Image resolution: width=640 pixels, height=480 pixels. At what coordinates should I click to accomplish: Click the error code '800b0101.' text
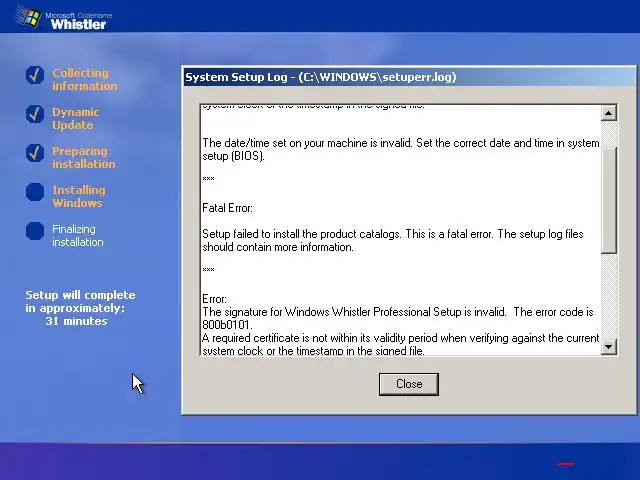pyautogui.click(x=227, y=325)
